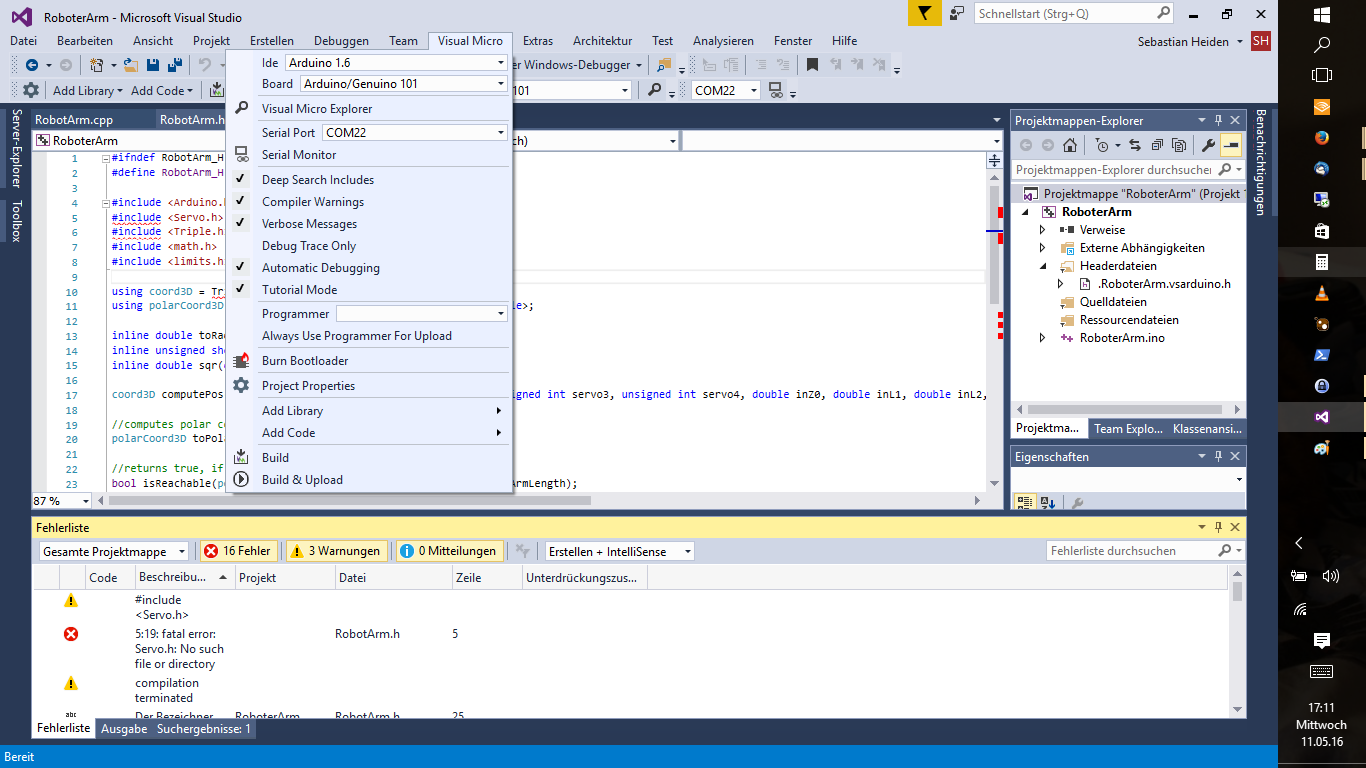
Task: Toggle the 16 Fehler filter button
Action: [238, 551]
